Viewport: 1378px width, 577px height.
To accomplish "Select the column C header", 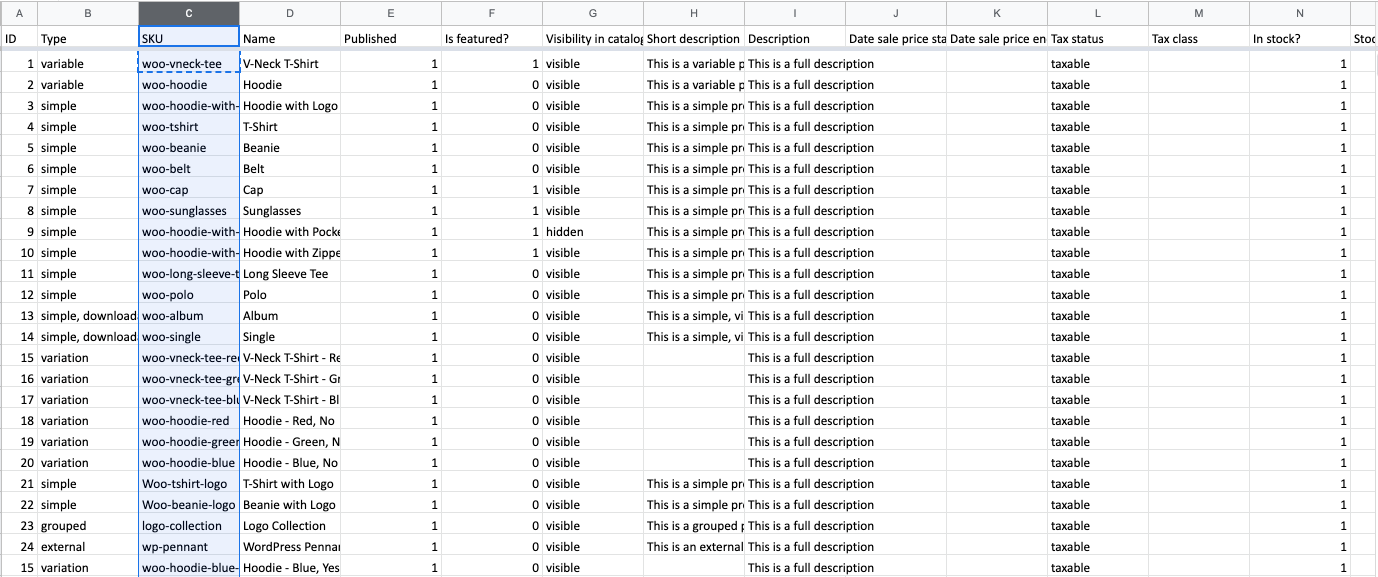I will pyautogui.click(x=189, y=13).
